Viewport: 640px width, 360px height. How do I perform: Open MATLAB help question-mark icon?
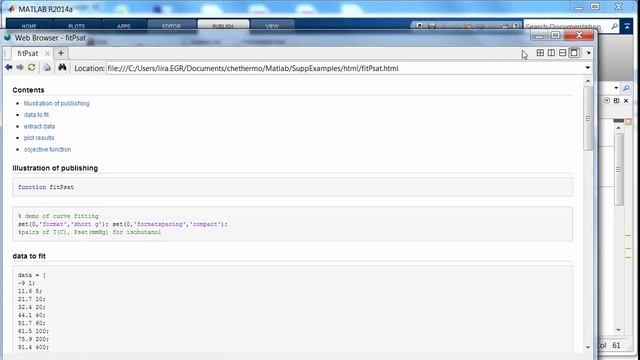pos(516,26)
